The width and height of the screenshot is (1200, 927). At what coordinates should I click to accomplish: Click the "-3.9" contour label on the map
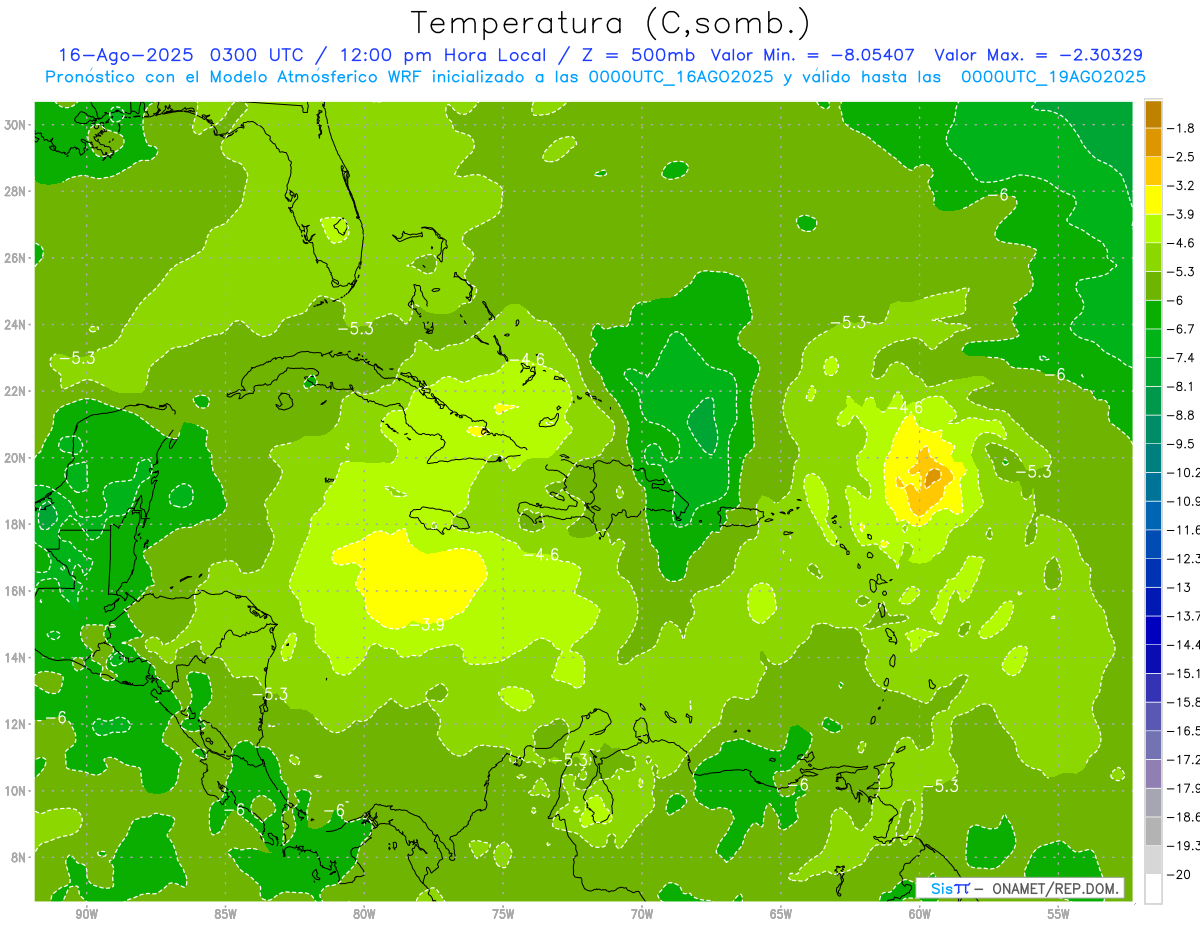coord(430,625)
